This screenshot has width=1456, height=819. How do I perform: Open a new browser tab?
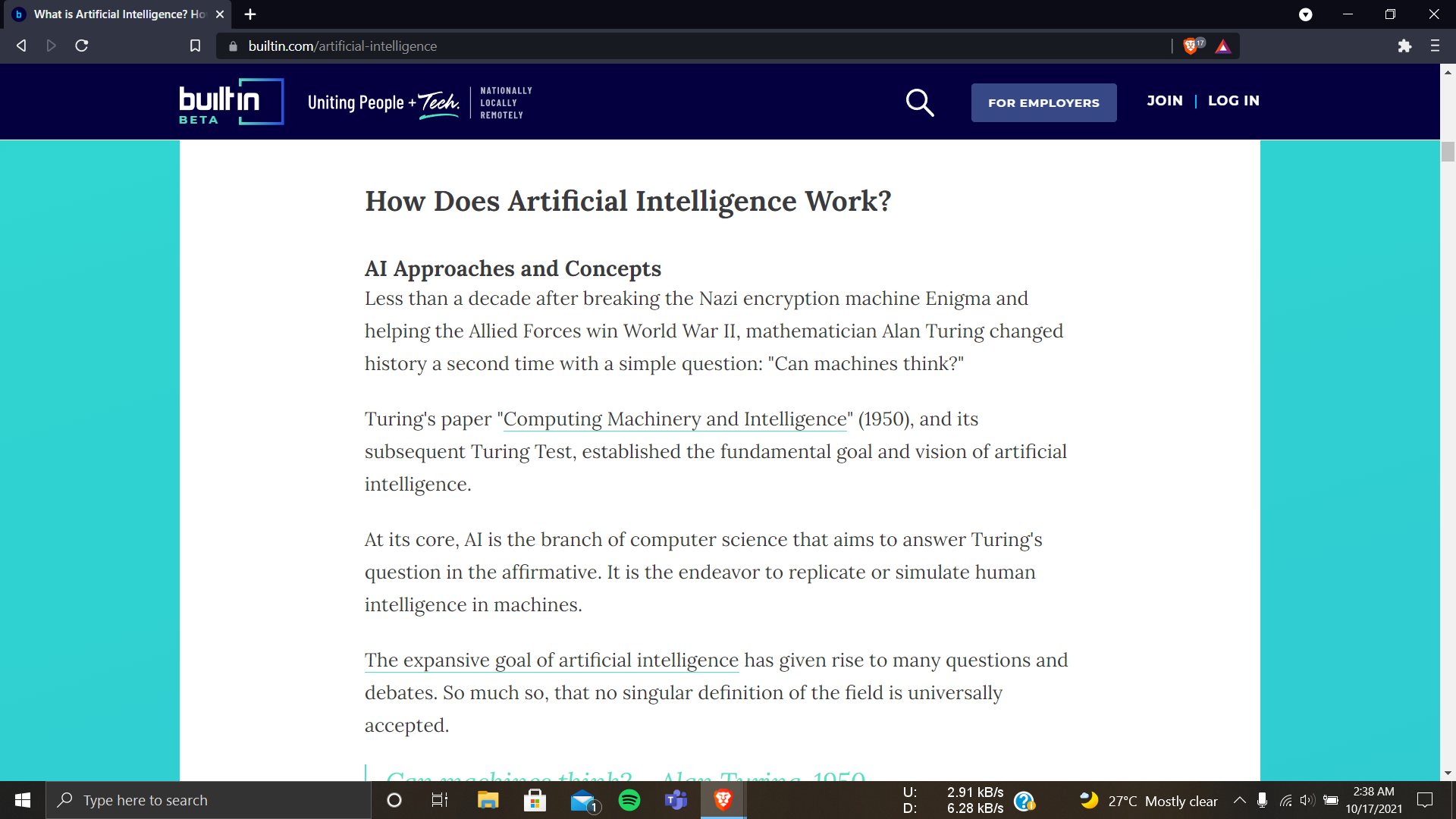click(250, 14)
